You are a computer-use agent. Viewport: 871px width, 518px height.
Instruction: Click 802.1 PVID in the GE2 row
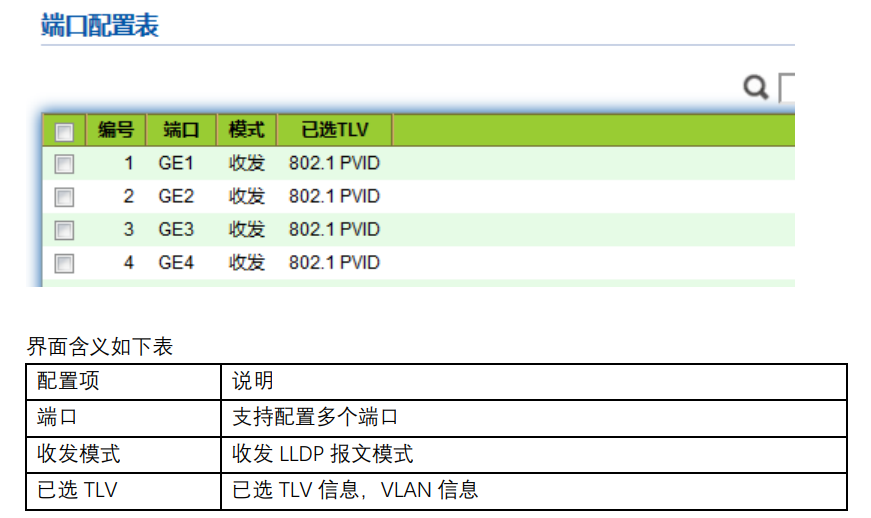click(334, 196)
